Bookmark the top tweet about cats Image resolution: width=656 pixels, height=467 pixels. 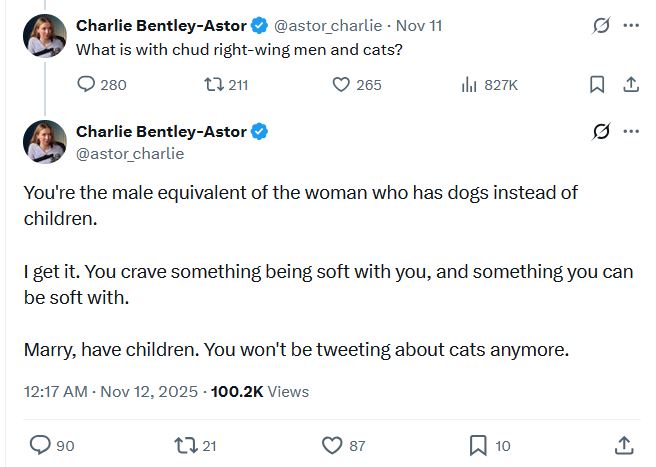[x=597, y=85]
